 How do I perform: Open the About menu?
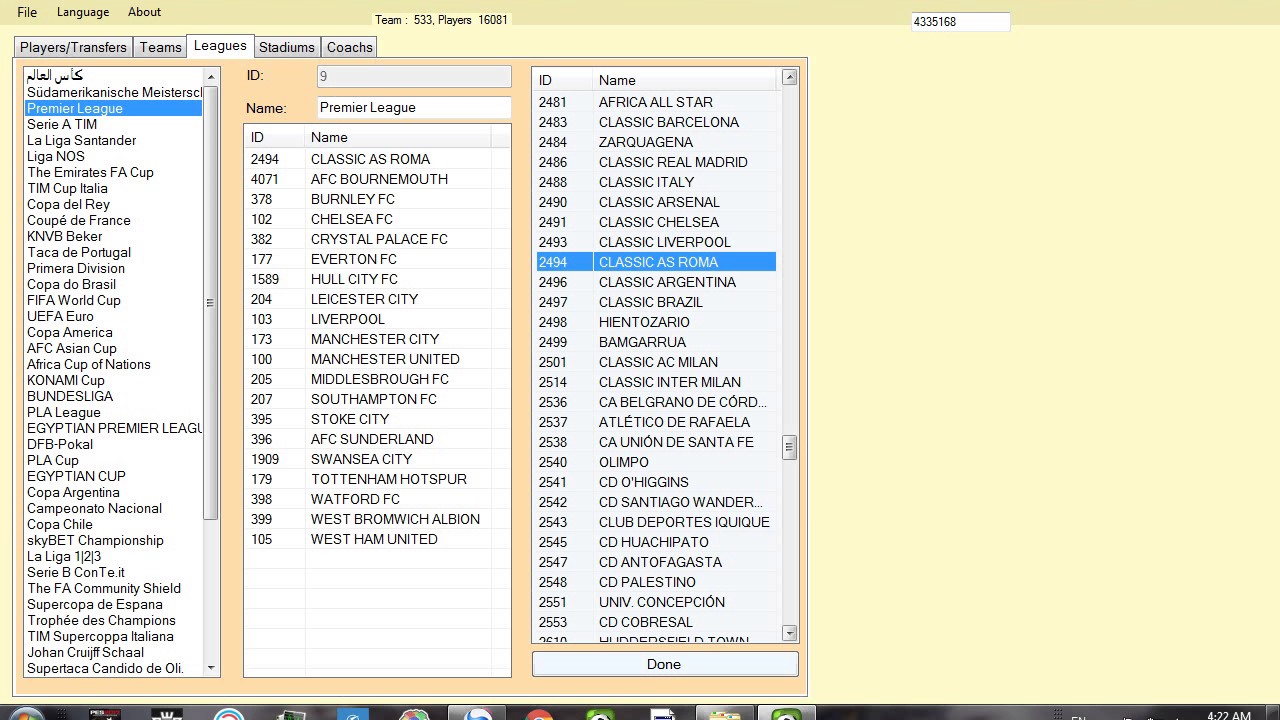[144, 12]
